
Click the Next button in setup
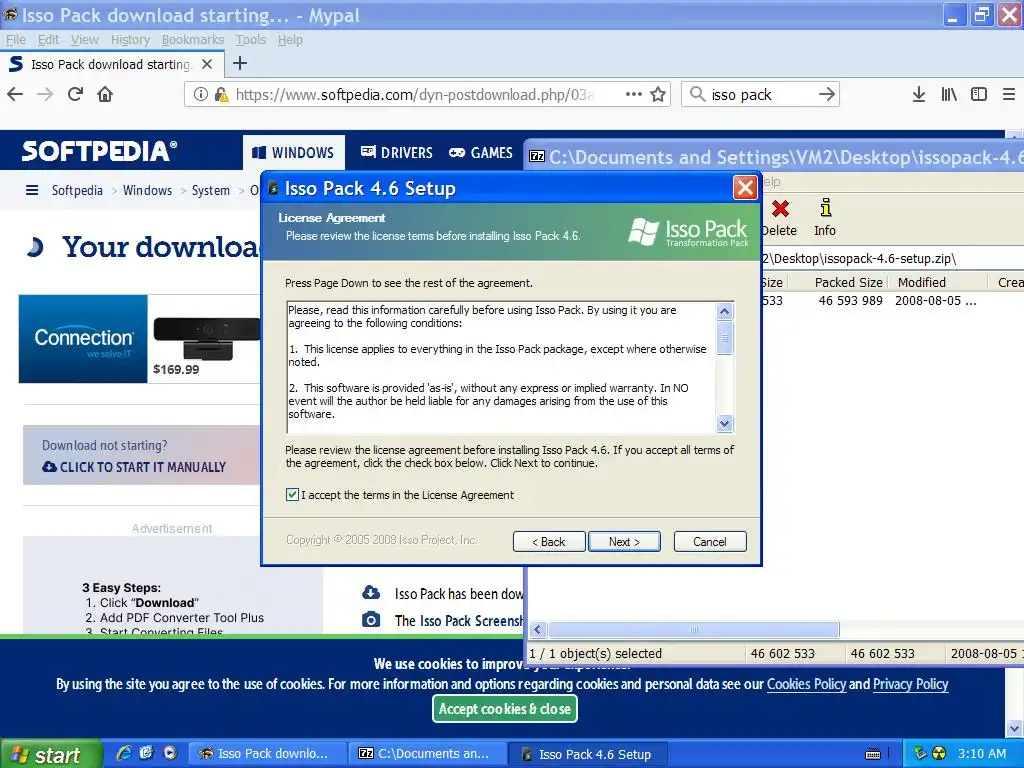(x=624, y=541)
